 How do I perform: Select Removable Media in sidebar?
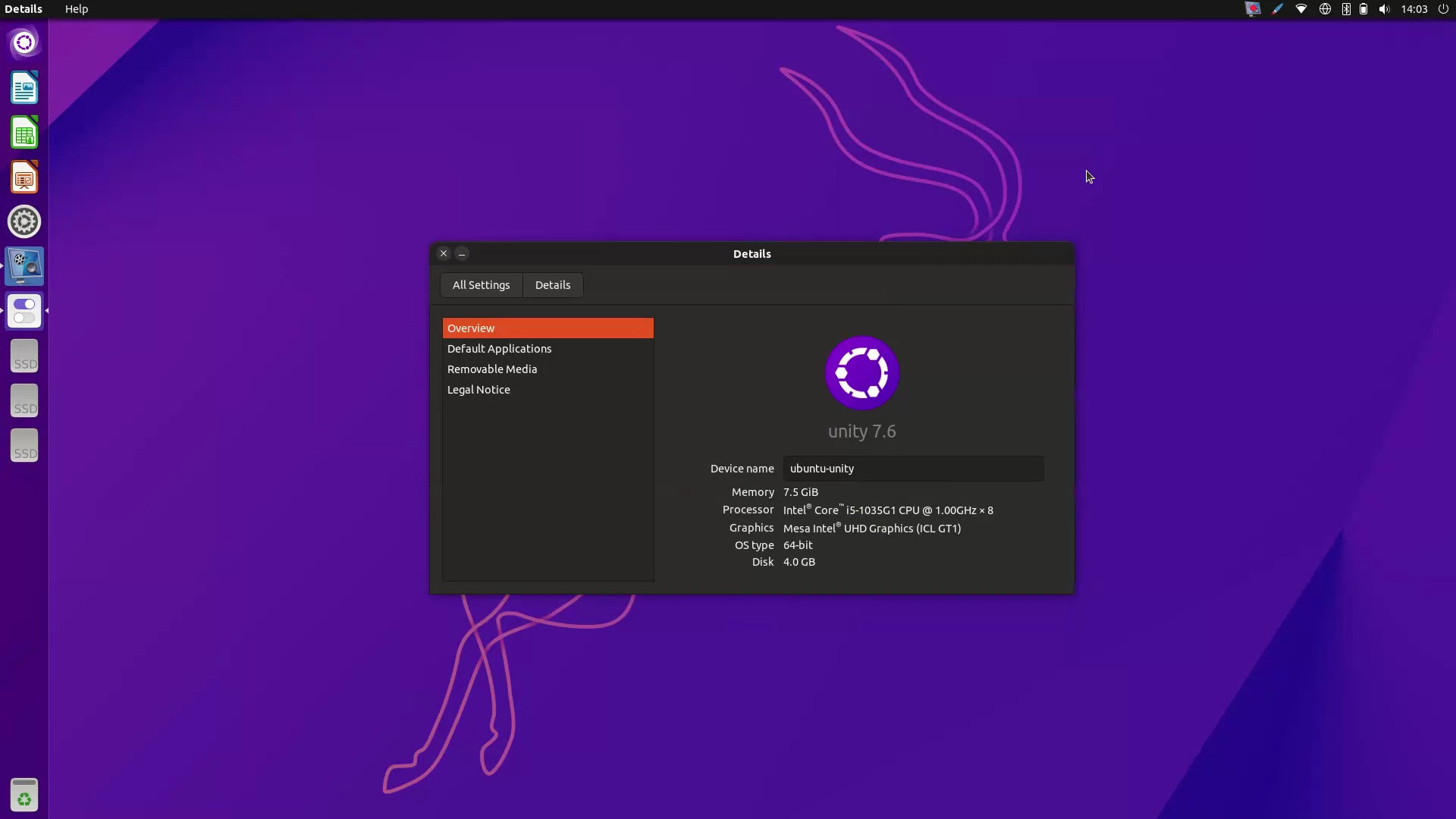(x=492, y=369)
